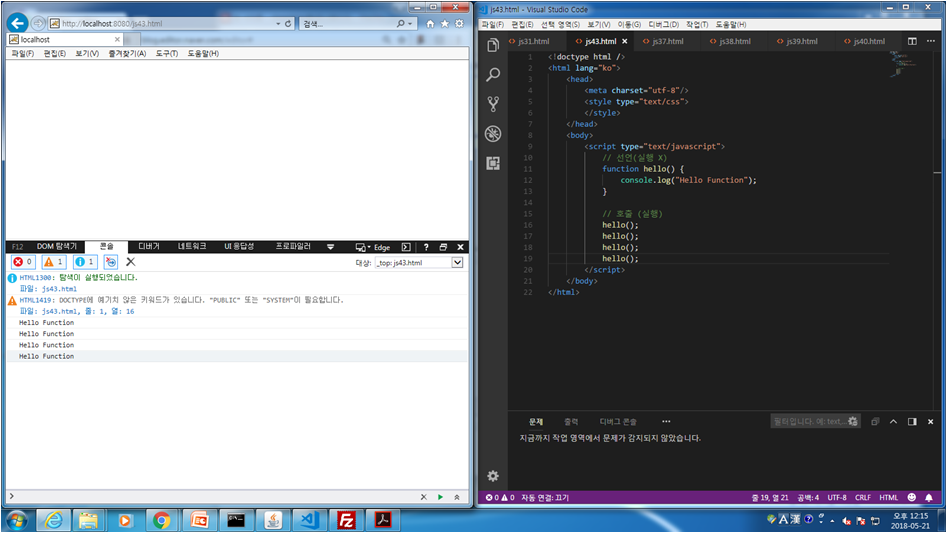Expand the hidden F12 tools overflow arrow
Image resolution: width=947 pixels, height=533 pixels.
point(330,247)
